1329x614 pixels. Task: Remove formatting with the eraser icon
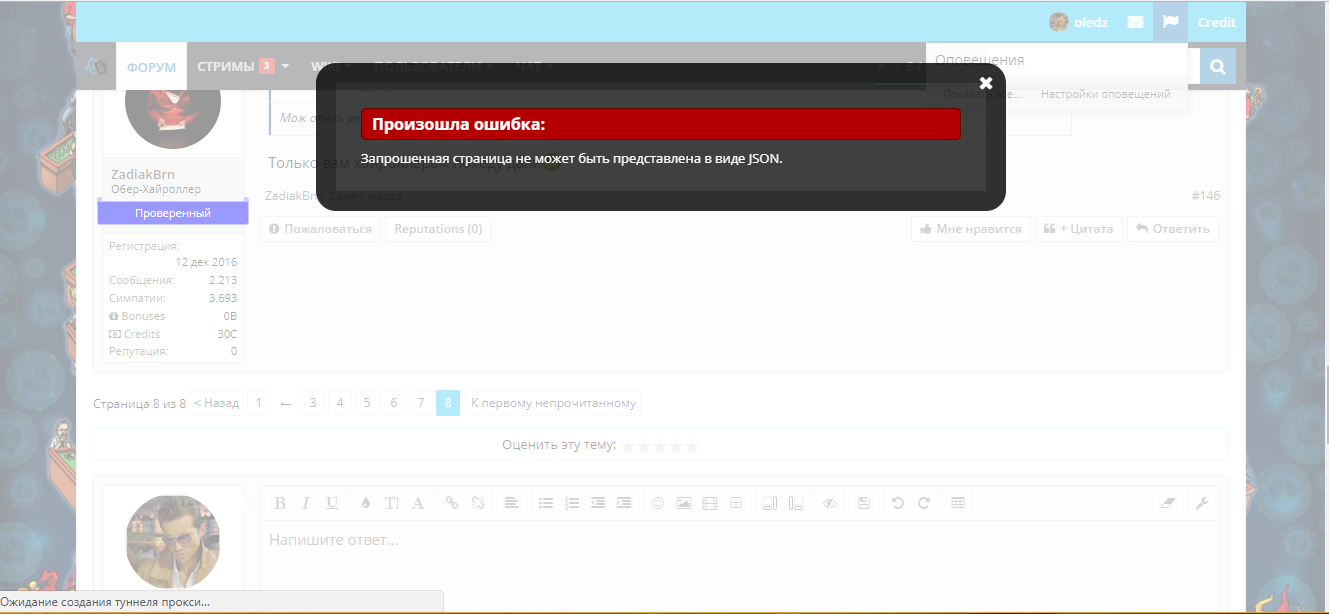tap(1167, 503)
